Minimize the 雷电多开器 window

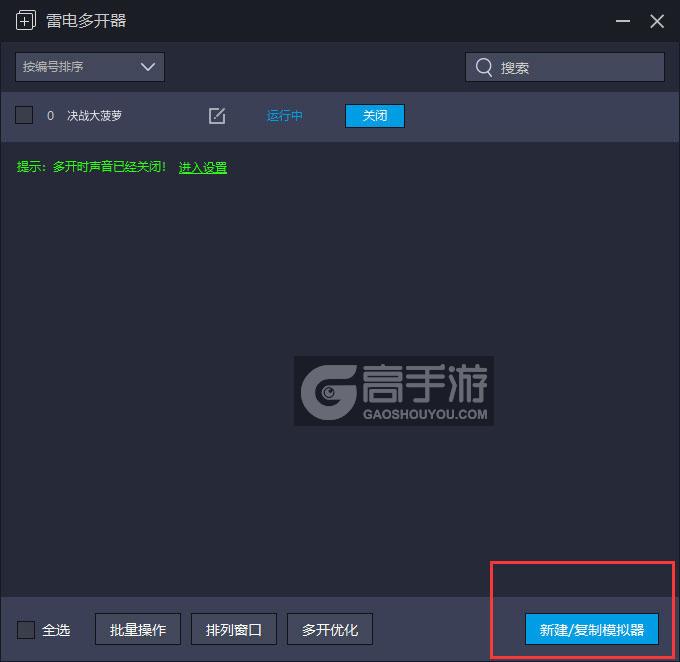[x=623, y=21]
